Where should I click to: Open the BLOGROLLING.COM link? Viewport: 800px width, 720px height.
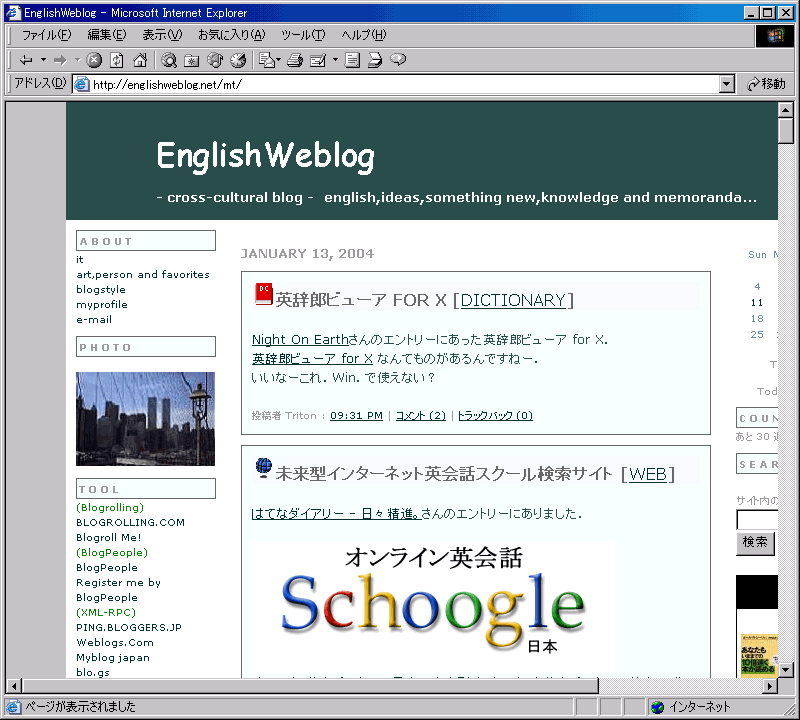tap(131, 523)
